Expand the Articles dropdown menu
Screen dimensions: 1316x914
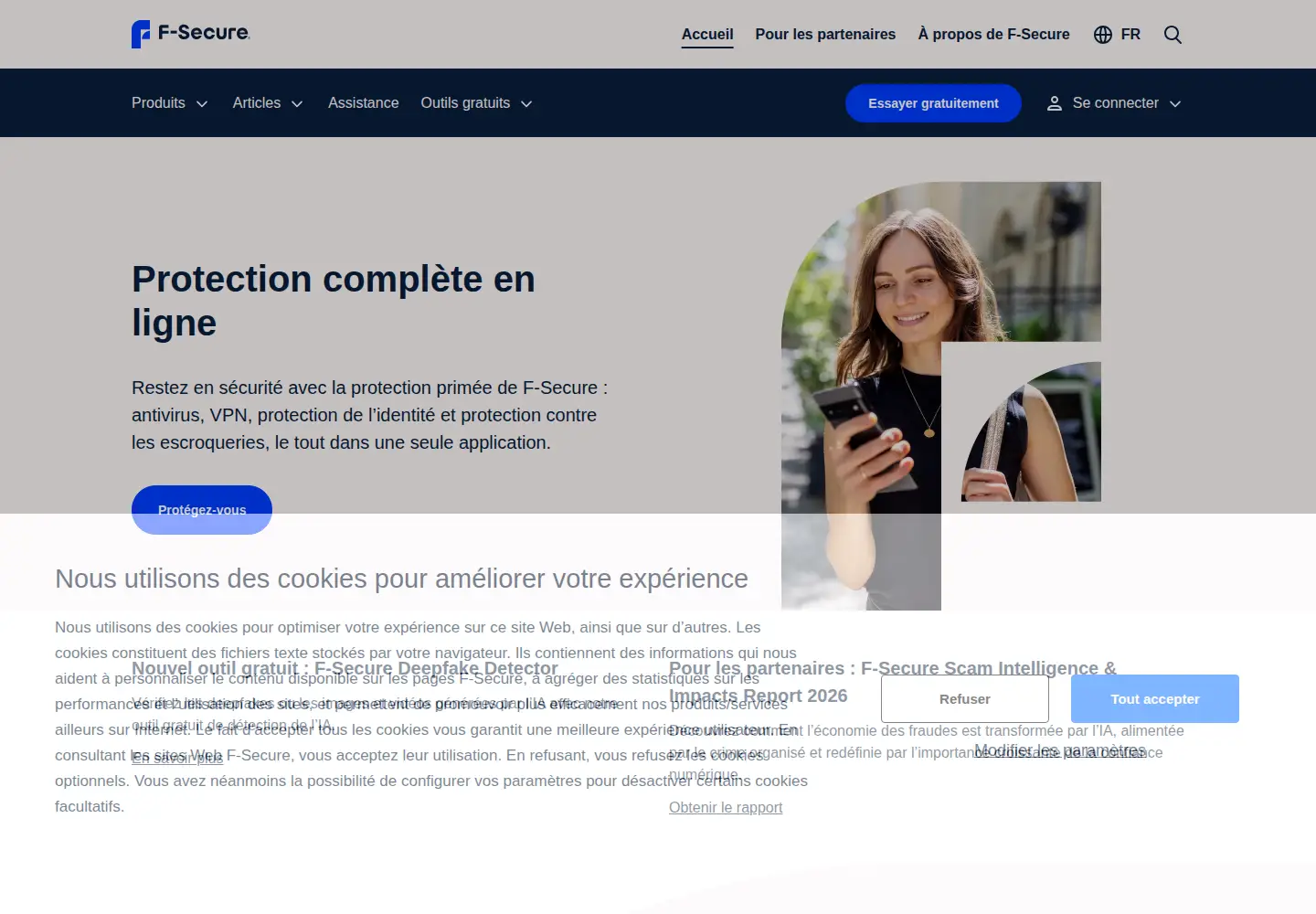(268, 103)
